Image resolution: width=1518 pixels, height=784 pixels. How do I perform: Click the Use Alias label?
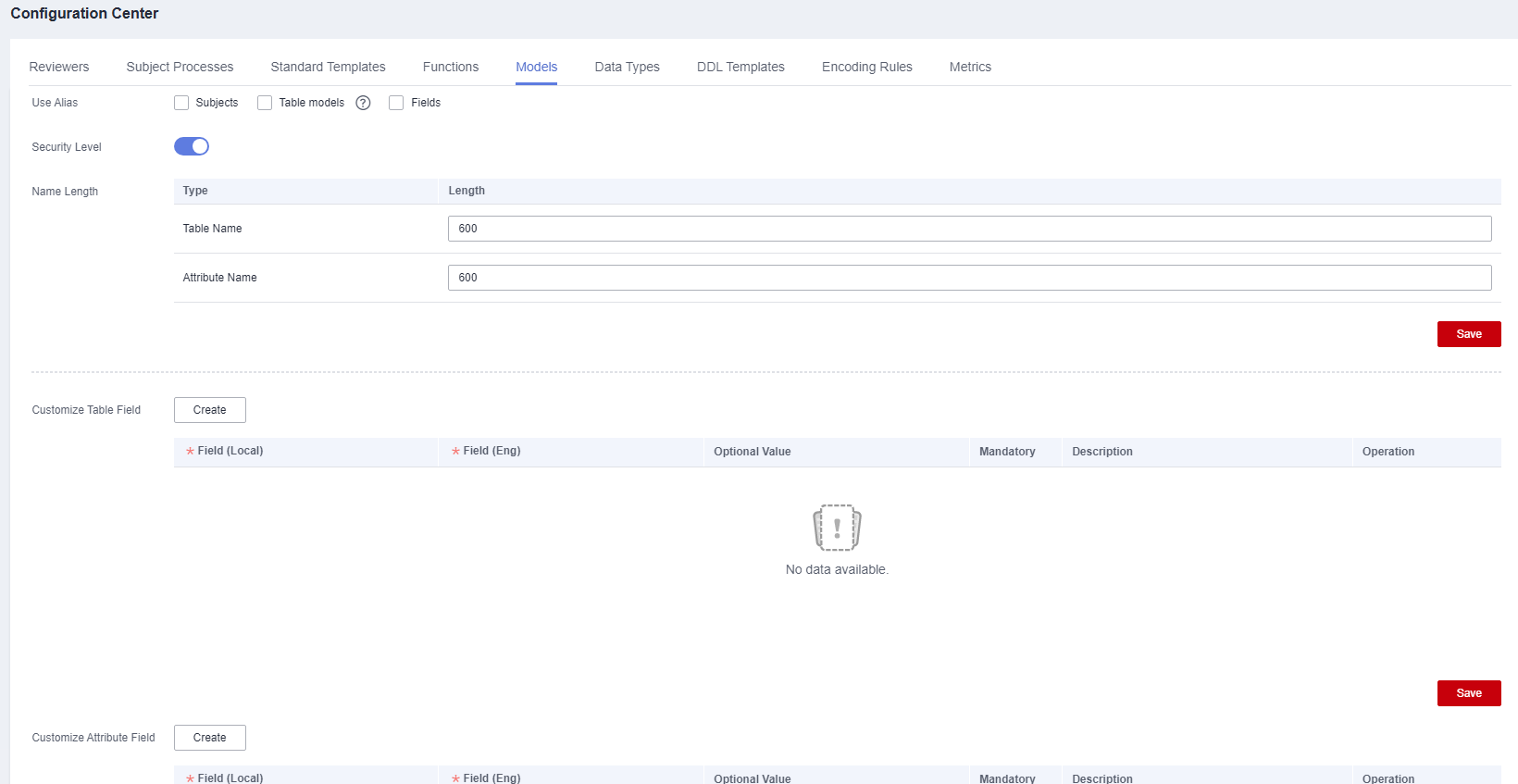click(55, 103)
